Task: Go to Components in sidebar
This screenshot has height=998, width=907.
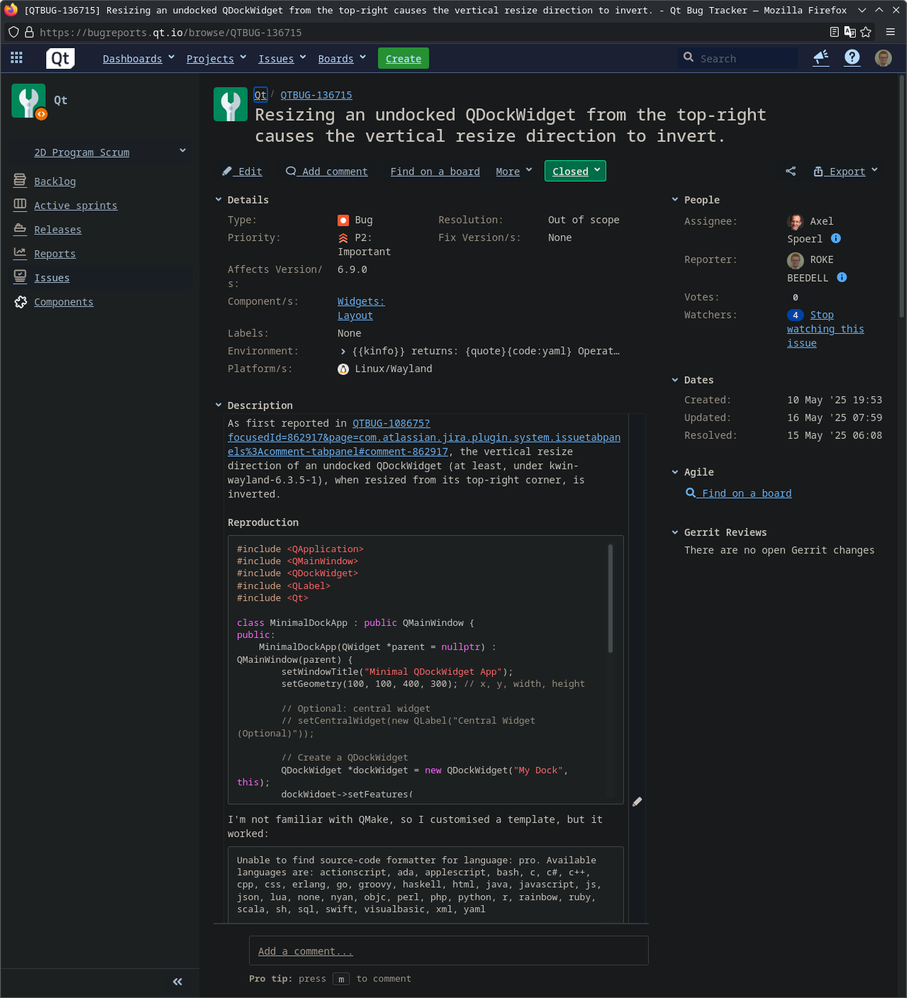Action: point(64,302)
